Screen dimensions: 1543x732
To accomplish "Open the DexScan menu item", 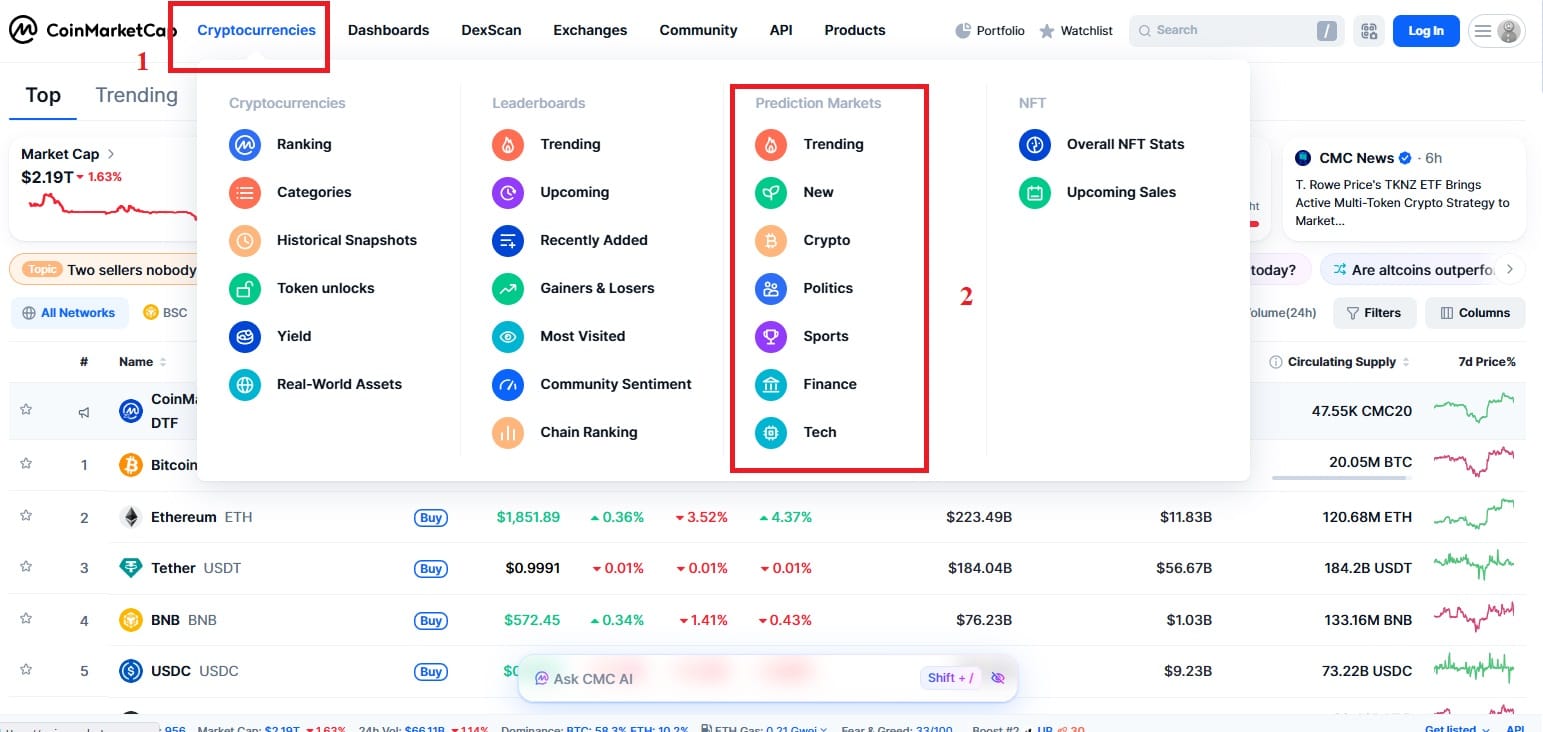I will pyautogui.click(x=491, y=30).
